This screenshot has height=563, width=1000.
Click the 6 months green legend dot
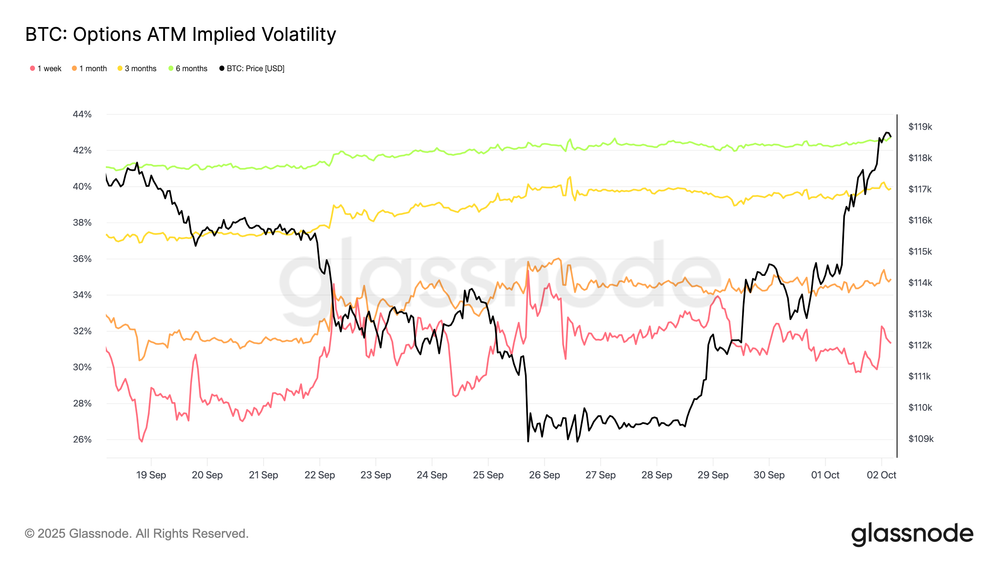pos(172,68)
